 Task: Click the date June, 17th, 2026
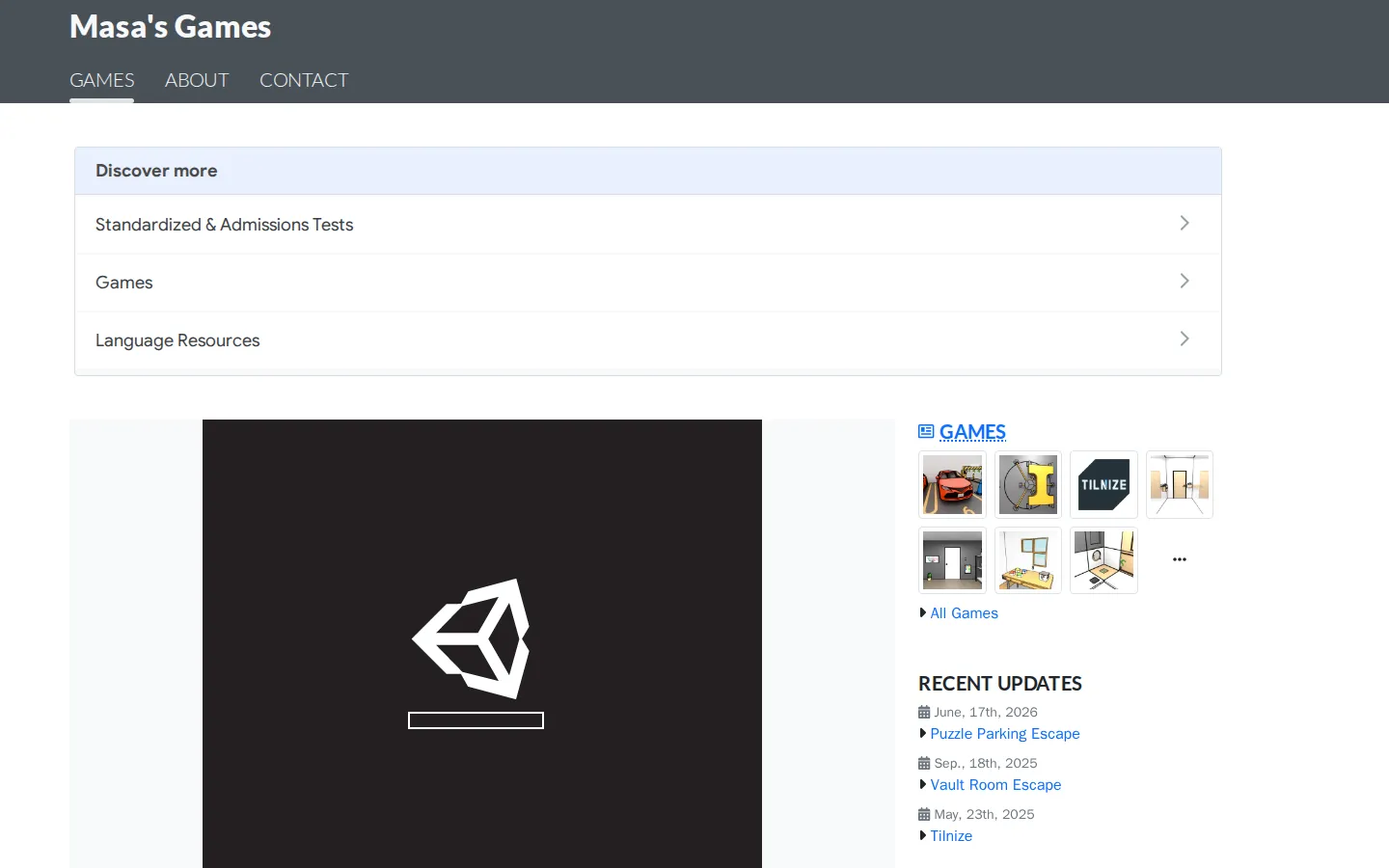986,713
